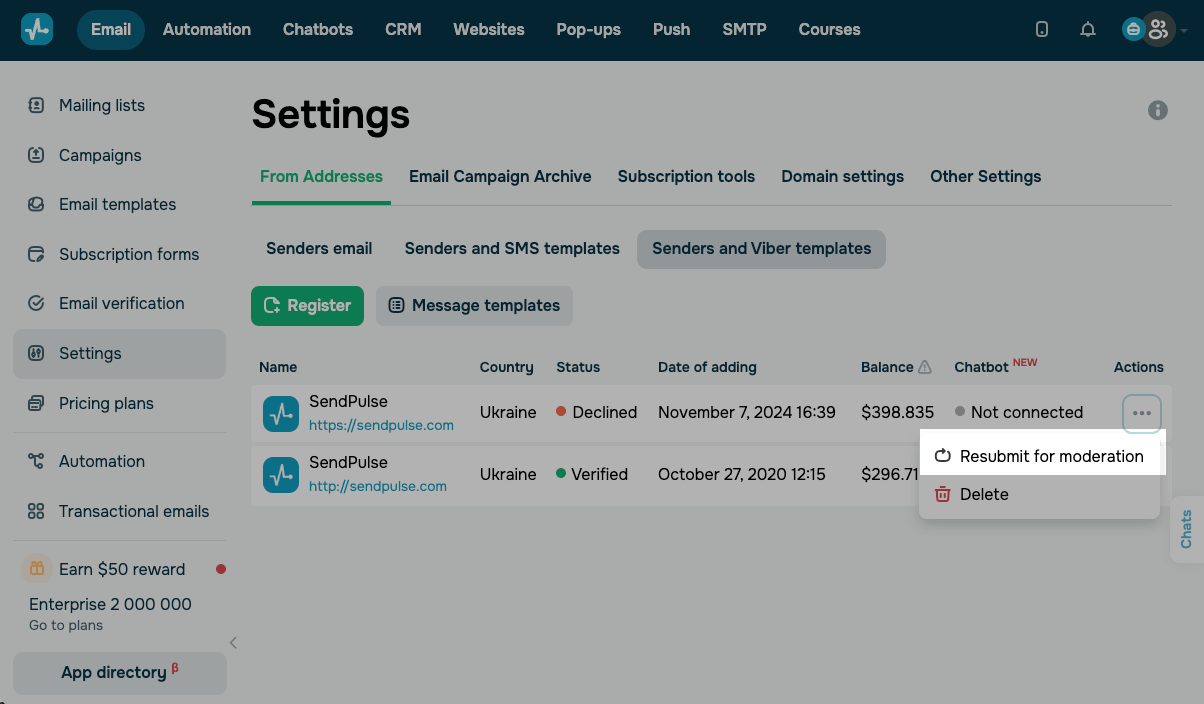The width and height of the screenshot is (1204, 704).
Task: Click the SendPulse logo in Verified row
Action: click(282, 474)
